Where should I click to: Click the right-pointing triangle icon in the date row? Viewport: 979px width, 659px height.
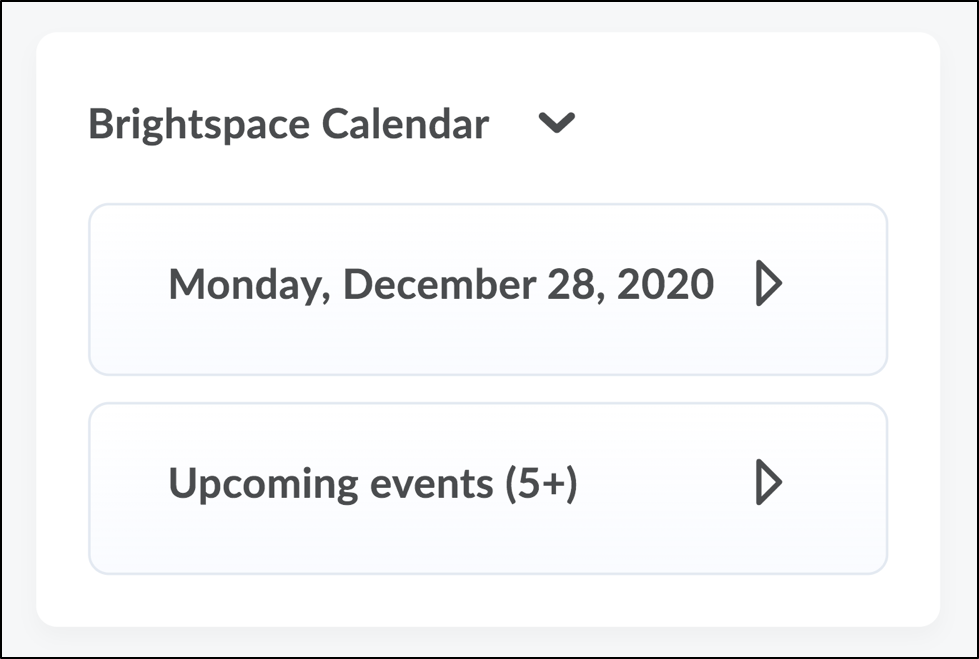click(767, 285)
